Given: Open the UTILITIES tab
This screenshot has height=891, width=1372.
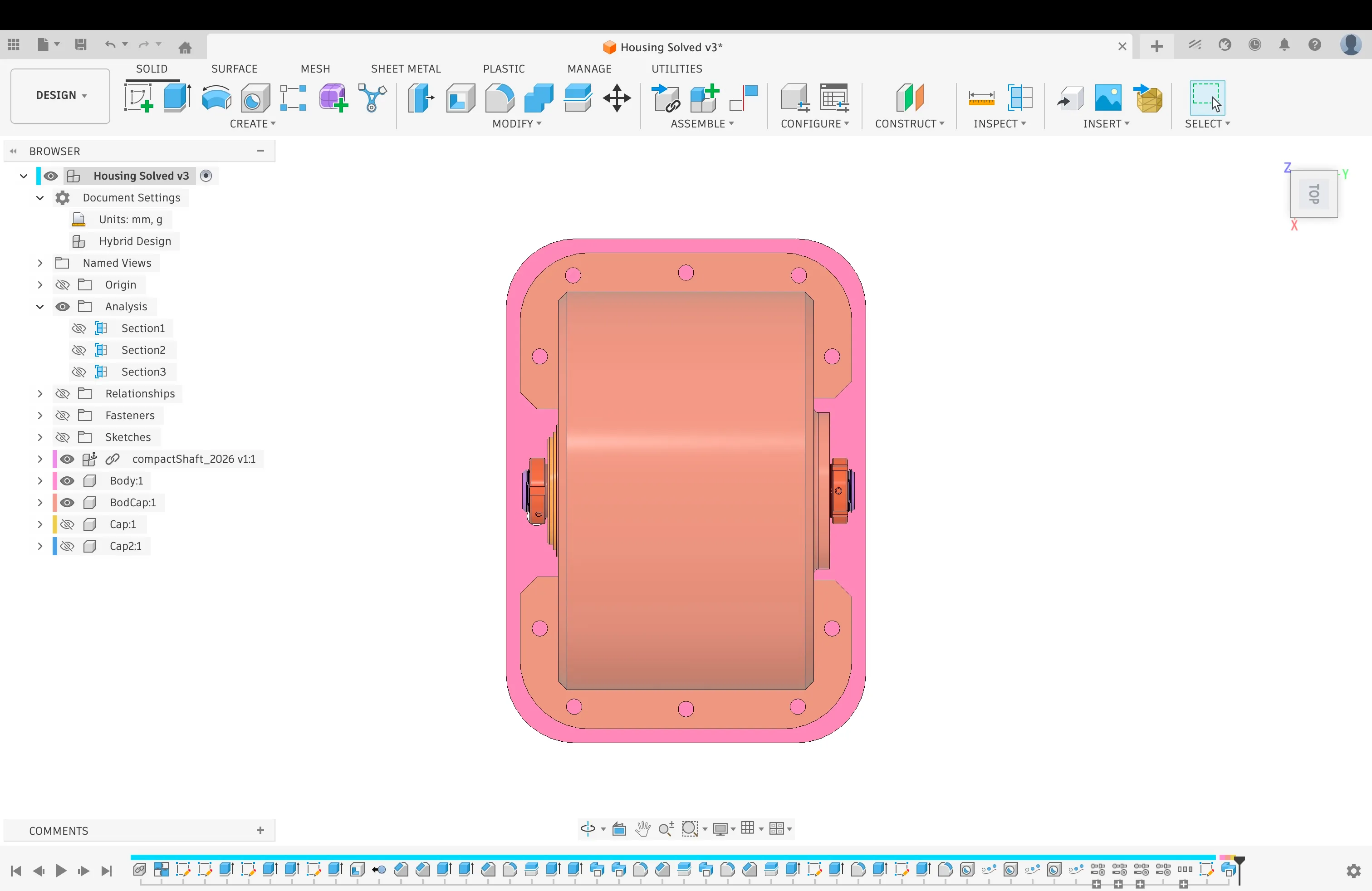Looking at the screenshot, I should pyautogui.click(x=677, y=69).
